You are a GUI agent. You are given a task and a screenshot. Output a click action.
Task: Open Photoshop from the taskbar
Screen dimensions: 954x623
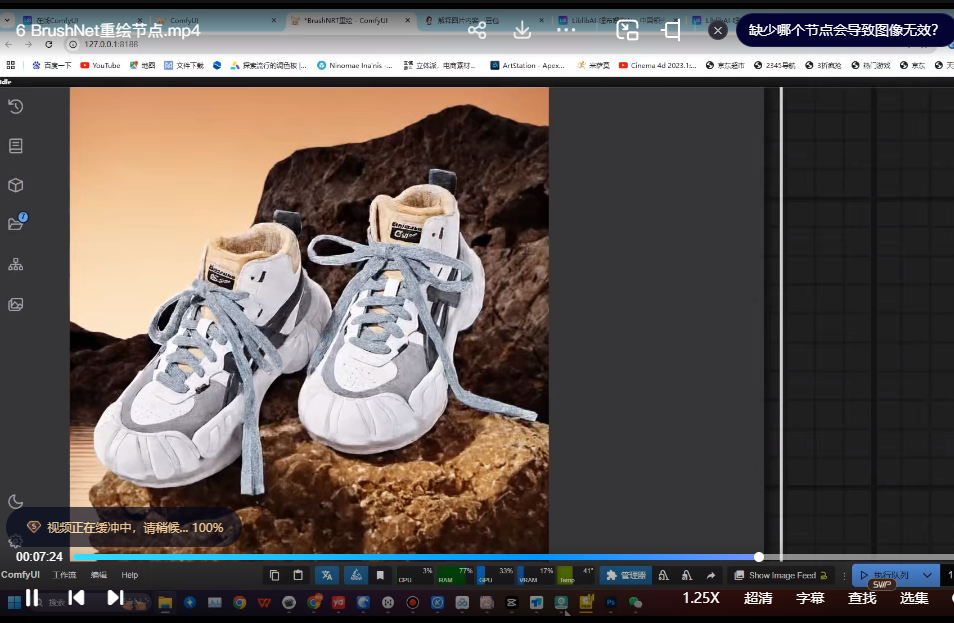(611, 602)
